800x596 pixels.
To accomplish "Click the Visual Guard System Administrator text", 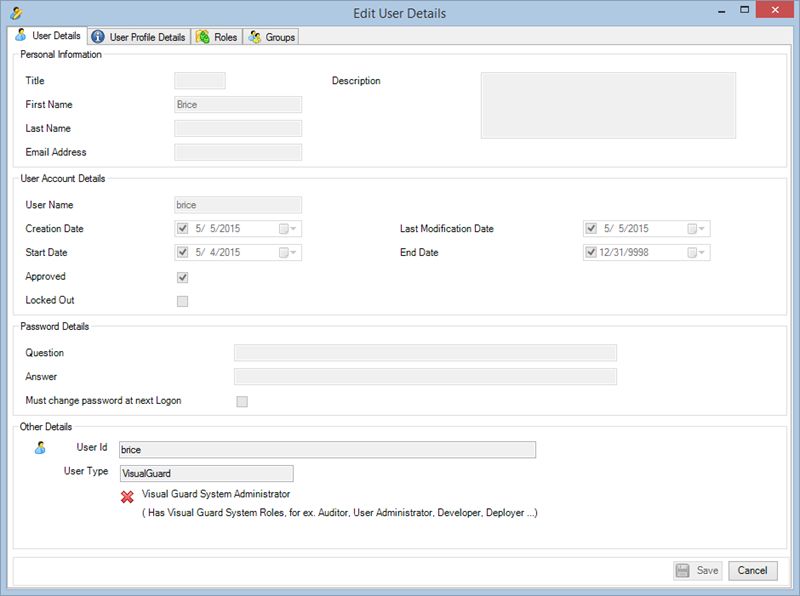I will point(216,494).
